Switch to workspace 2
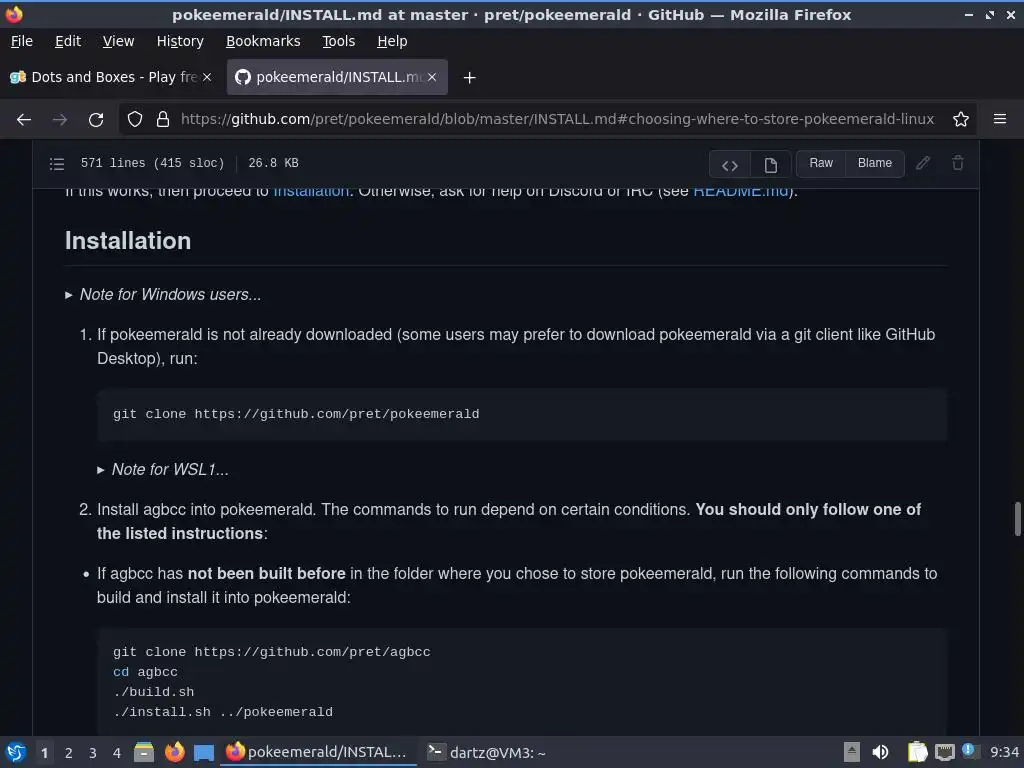Viewport: 1024px width, 768px height. pyautogui.click(x=69, y=753)
